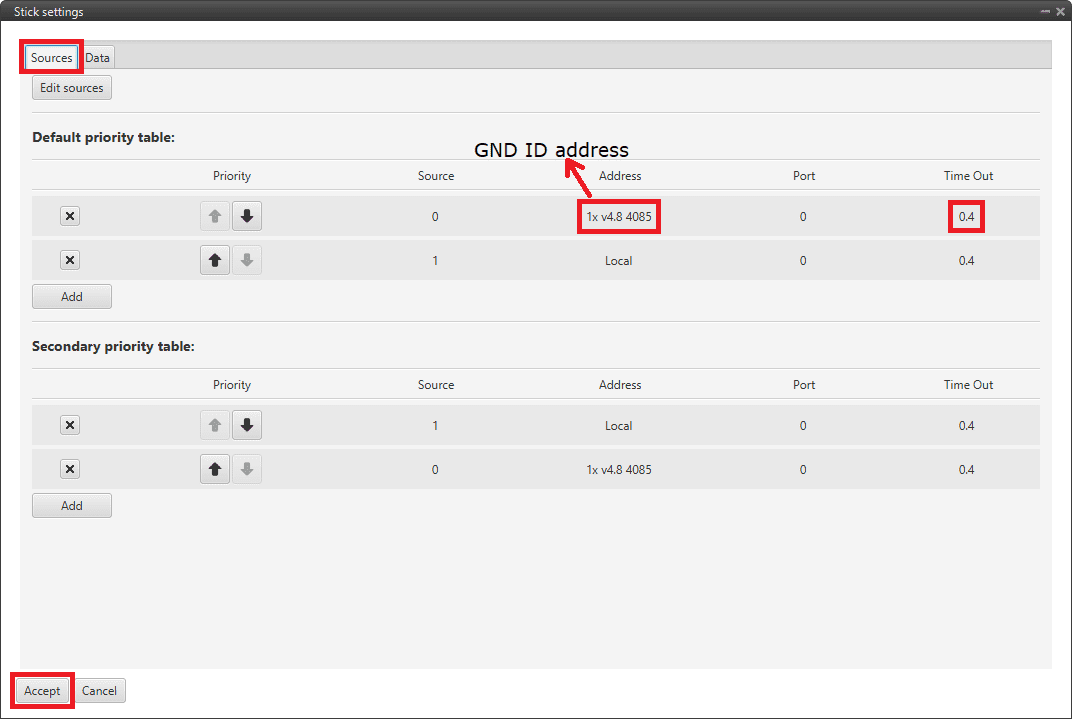Add a row to Default priority table
Image resolution: width=1072 pixels, height=719 pixels.
(71, 297)
